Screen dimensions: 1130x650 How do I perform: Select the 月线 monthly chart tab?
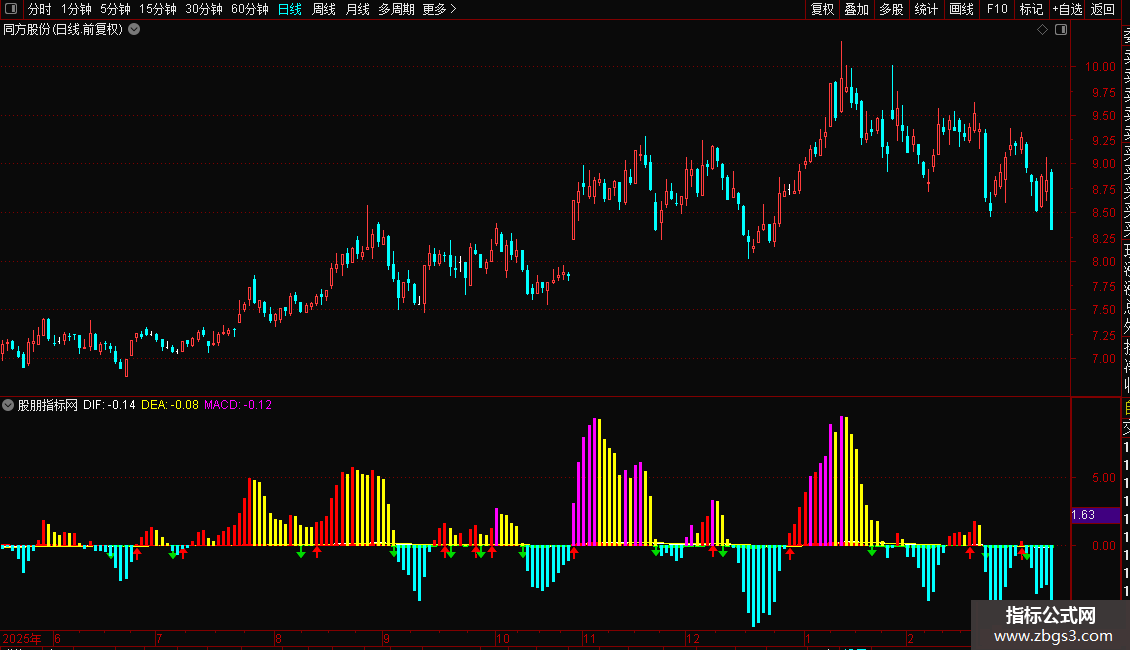pyautogui.click(x=357, y=9)
